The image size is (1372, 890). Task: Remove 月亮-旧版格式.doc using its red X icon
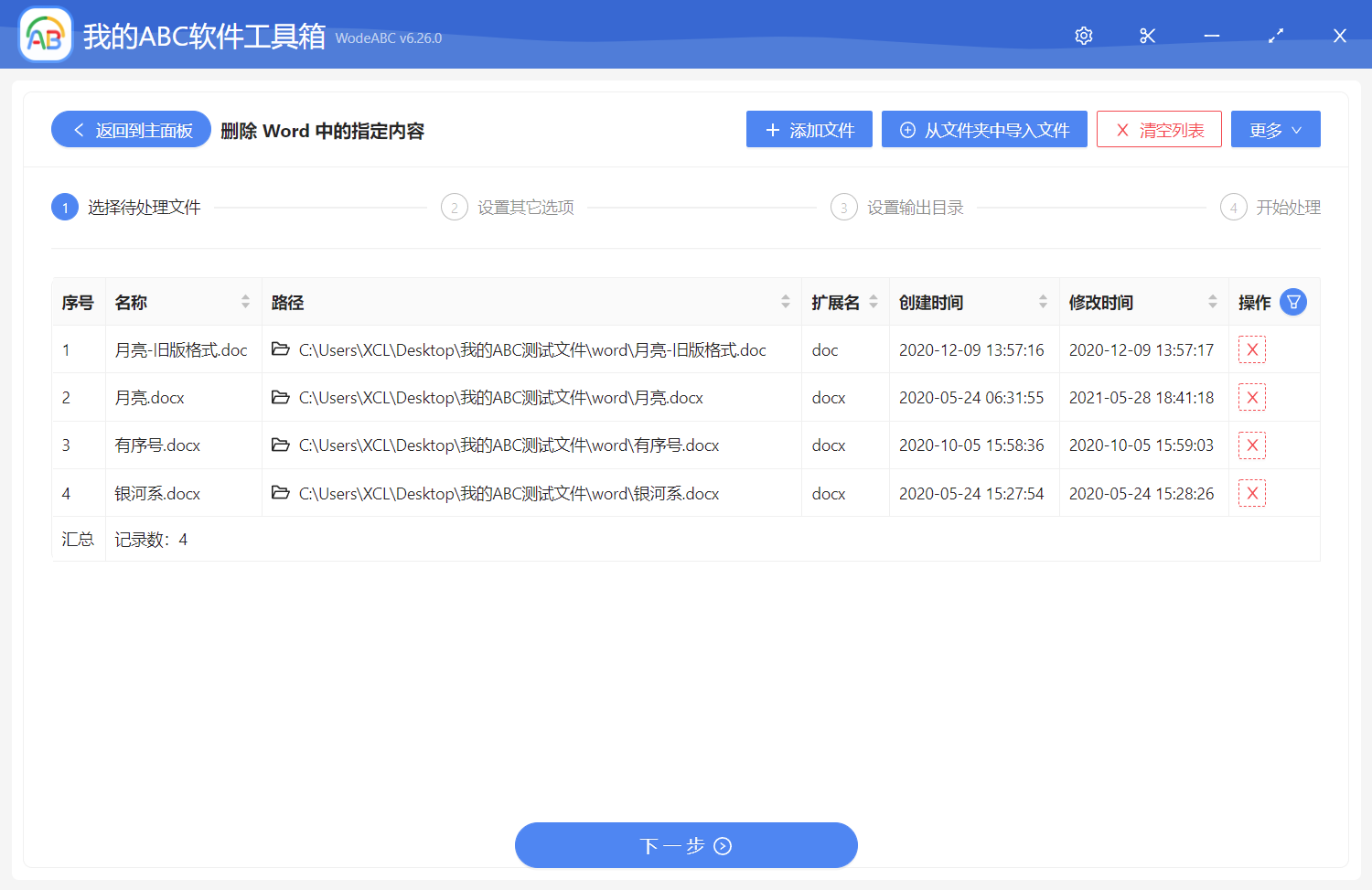coord(1251,348)
